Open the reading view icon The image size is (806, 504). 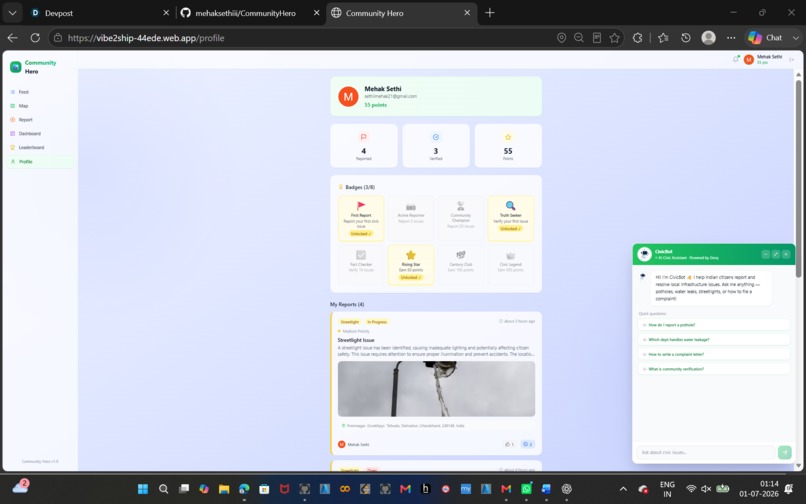(x=597, y=38)
